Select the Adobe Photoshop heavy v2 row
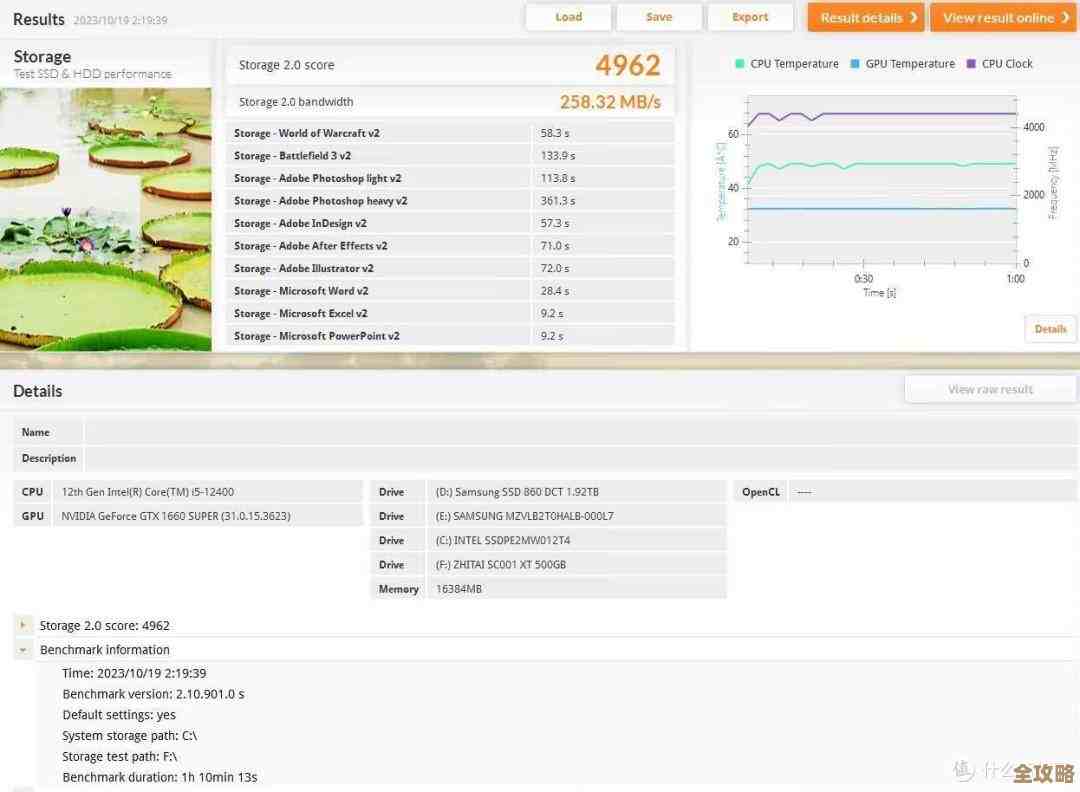The height and width of the screenshot is (792, 1080). pyautogui.click(x=451, y=201)
